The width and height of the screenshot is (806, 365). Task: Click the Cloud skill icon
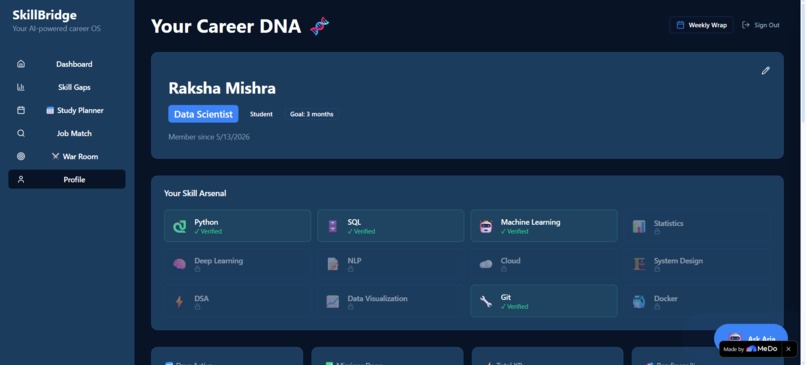point(486,264)
